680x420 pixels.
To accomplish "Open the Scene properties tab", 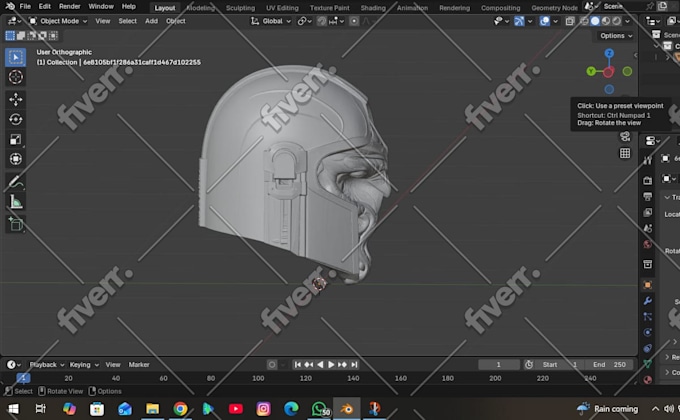I will (647, 228).
